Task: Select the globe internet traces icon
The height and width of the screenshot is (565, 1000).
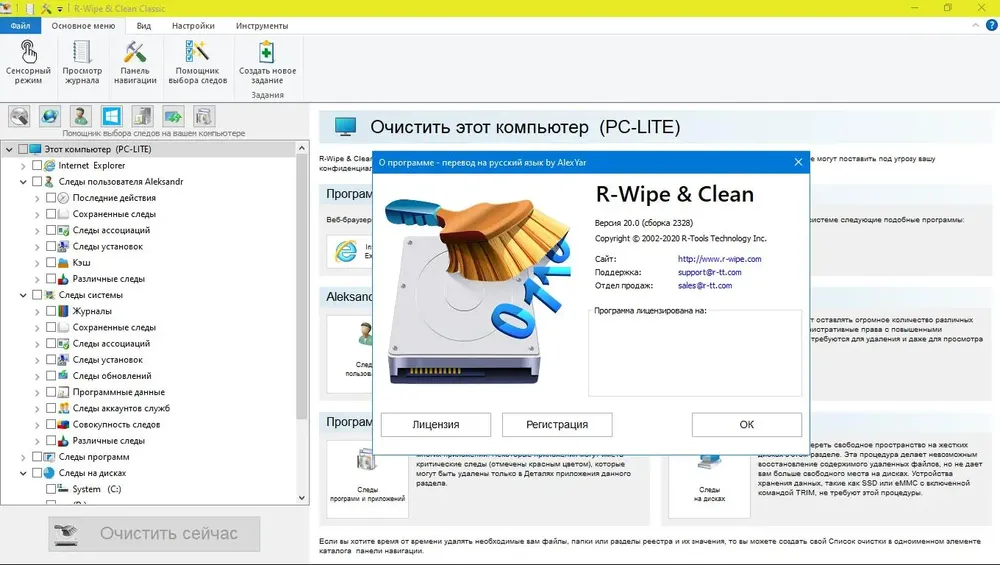Action: tap(50, 117)
